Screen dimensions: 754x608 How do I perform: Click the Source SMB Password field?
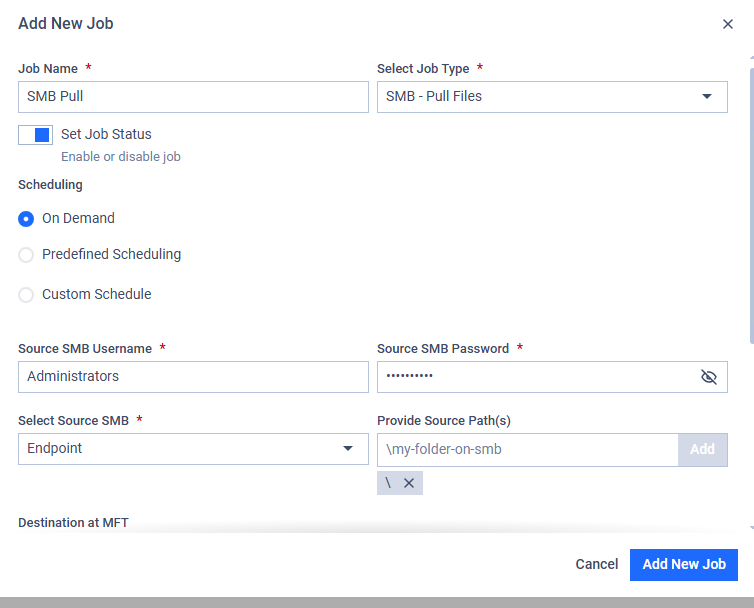tap(552, 377)
